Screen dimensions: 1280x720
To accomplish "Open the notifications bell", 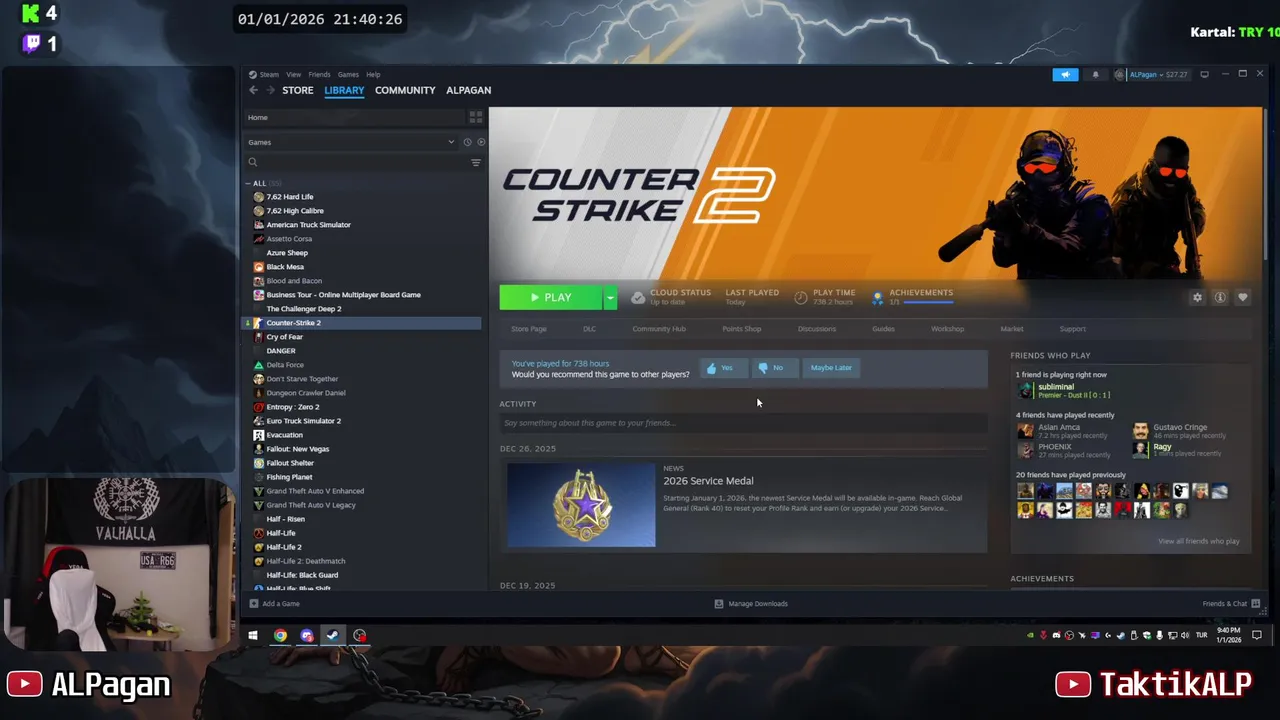I will pyautogui.click(x=1095, y=74).
